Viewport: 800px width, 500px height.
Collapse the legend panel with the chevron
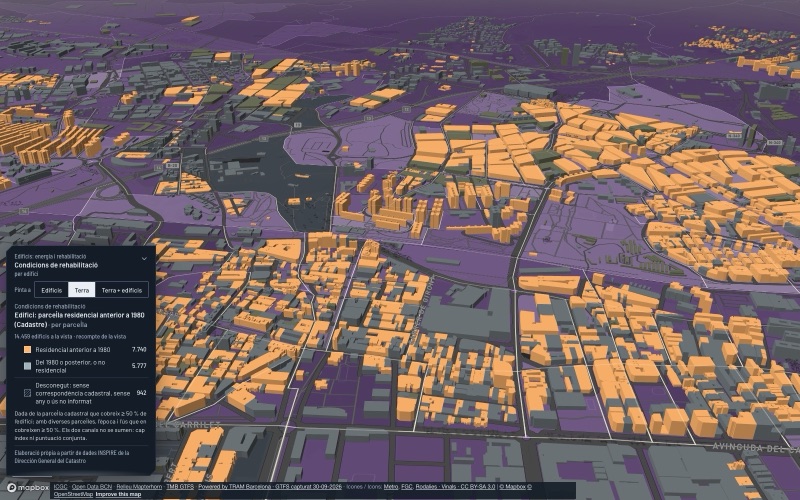pos(144,259)
